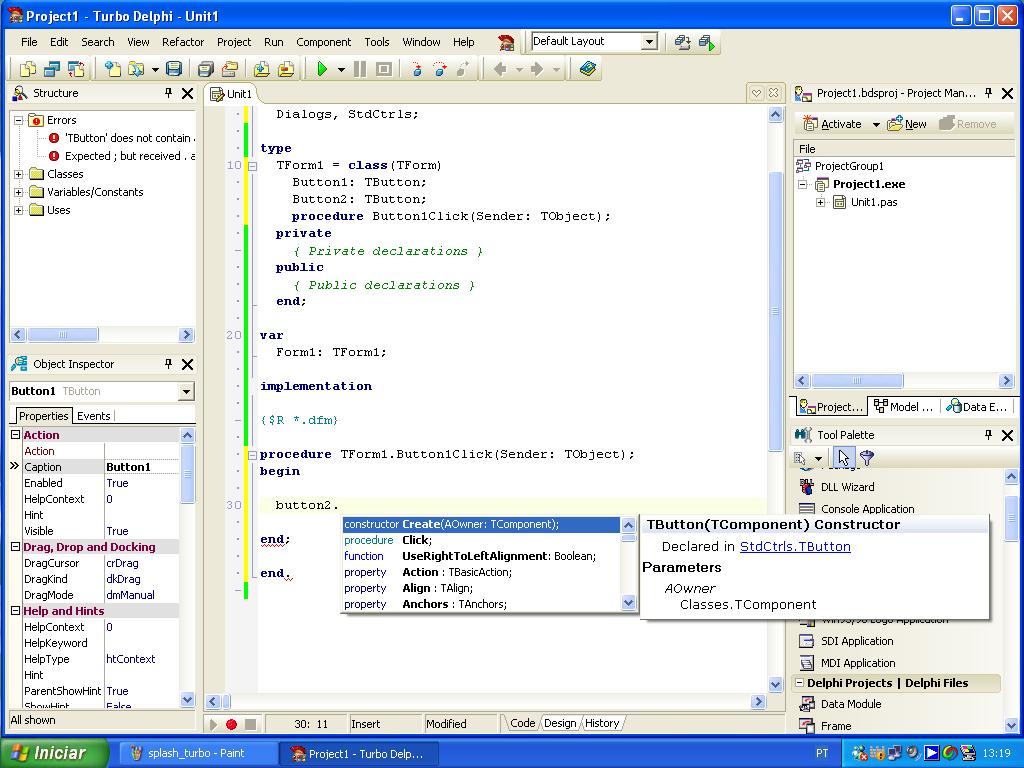Click the View Form toolbar icon
This screenshot has width=1024, height=768.
tap(52, 69)
